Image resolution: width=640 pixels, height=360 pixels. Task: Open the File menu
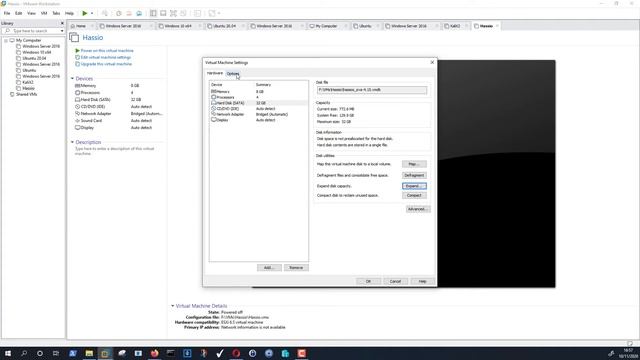[7, 13]
